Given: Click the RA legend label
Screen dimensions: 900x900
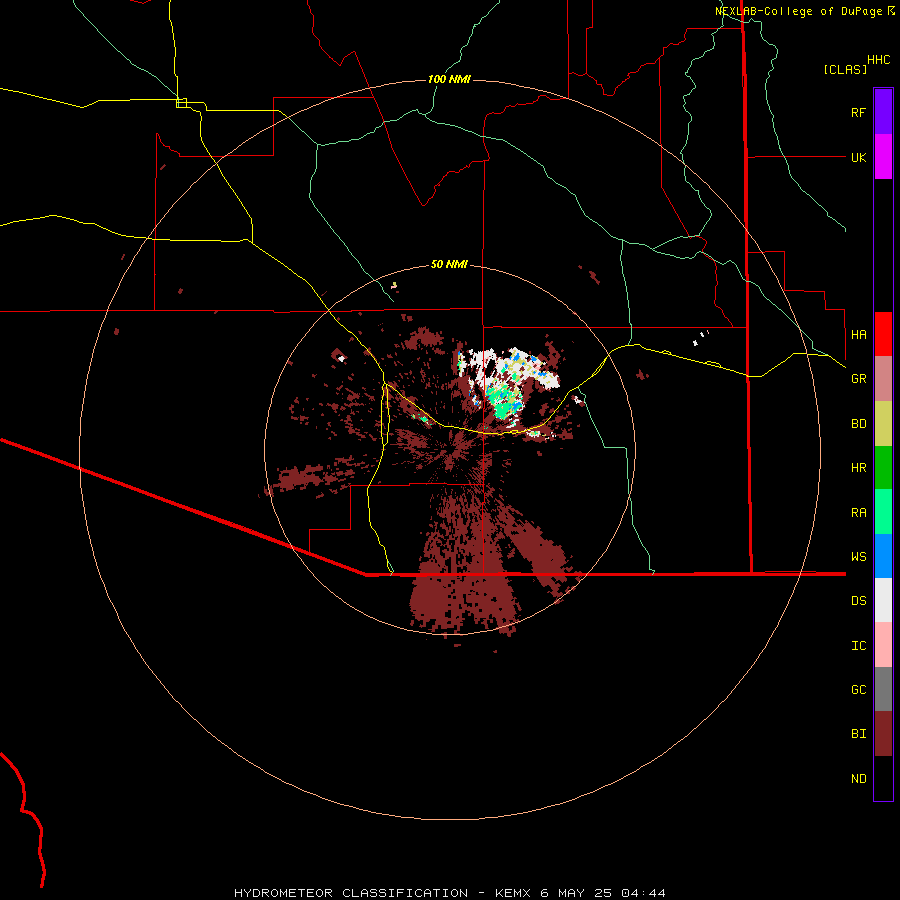Looking at the screenshot, I should pyautogui.click(x=858, y=513).
